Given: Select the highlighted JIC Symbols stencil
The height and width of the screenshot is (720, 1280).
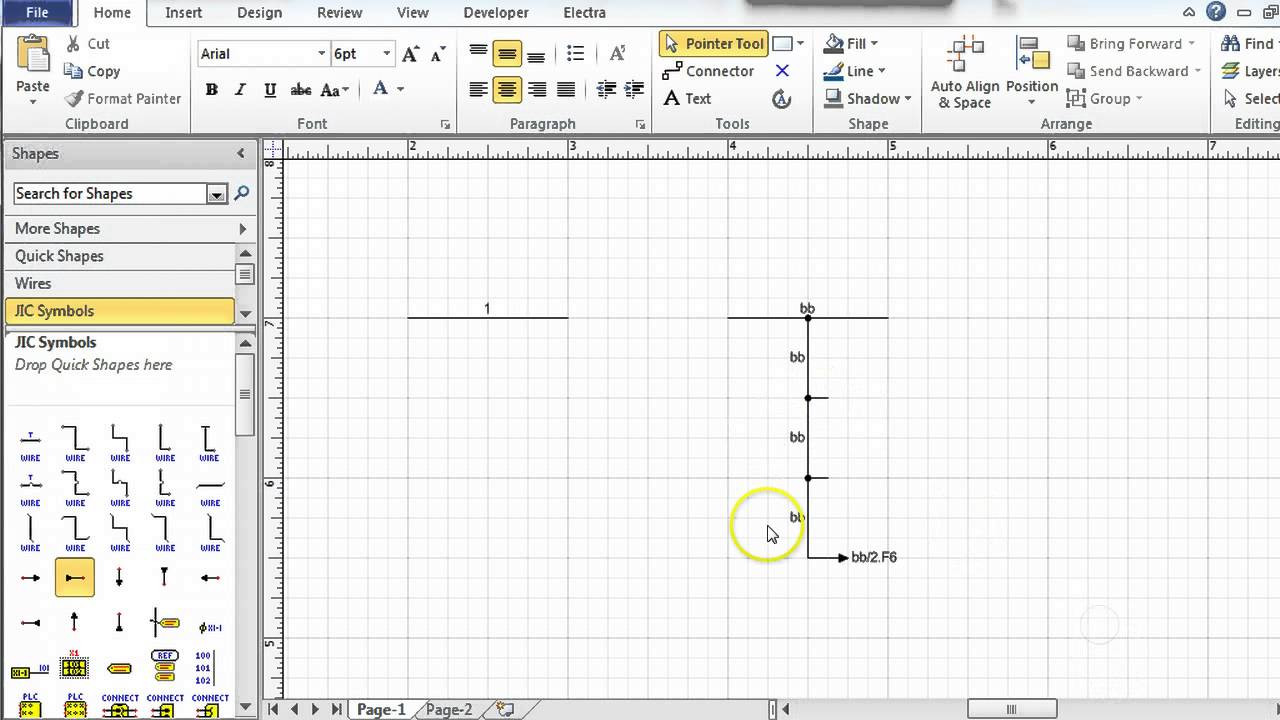Looking at the screenshot, I should click(x=120, y=310).
